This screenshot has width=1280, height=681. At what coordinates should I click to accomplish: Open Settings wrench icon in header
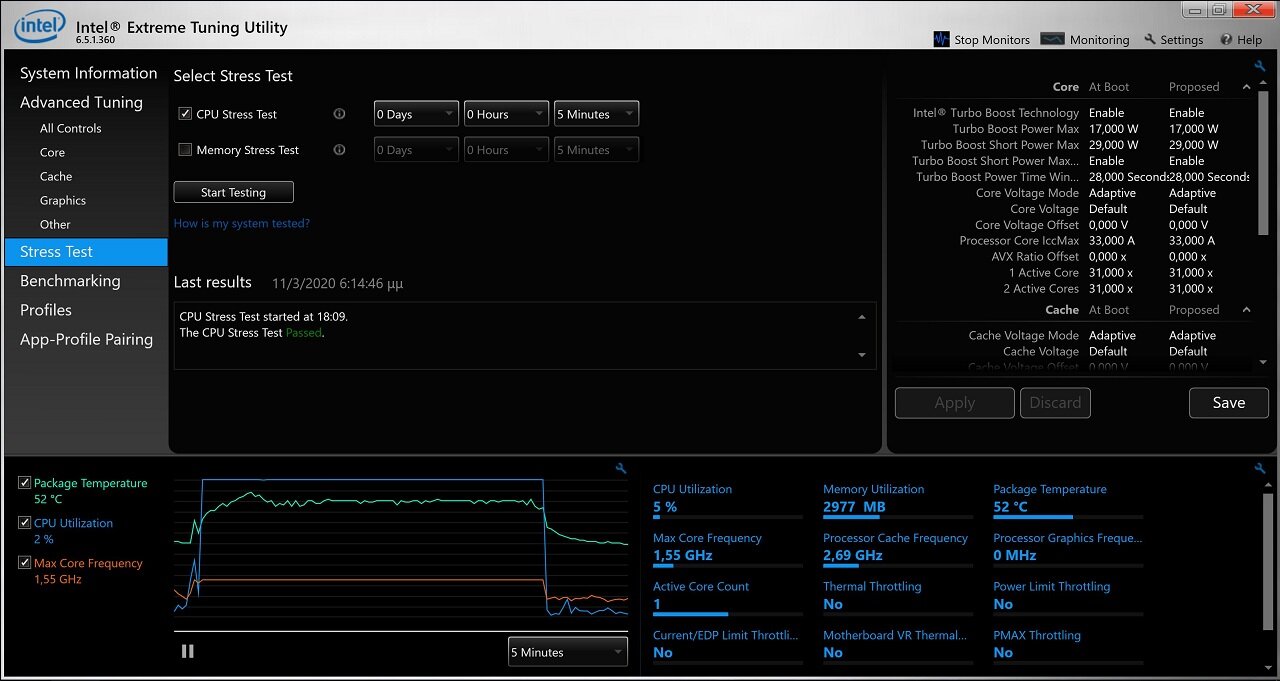[1150, 40]
